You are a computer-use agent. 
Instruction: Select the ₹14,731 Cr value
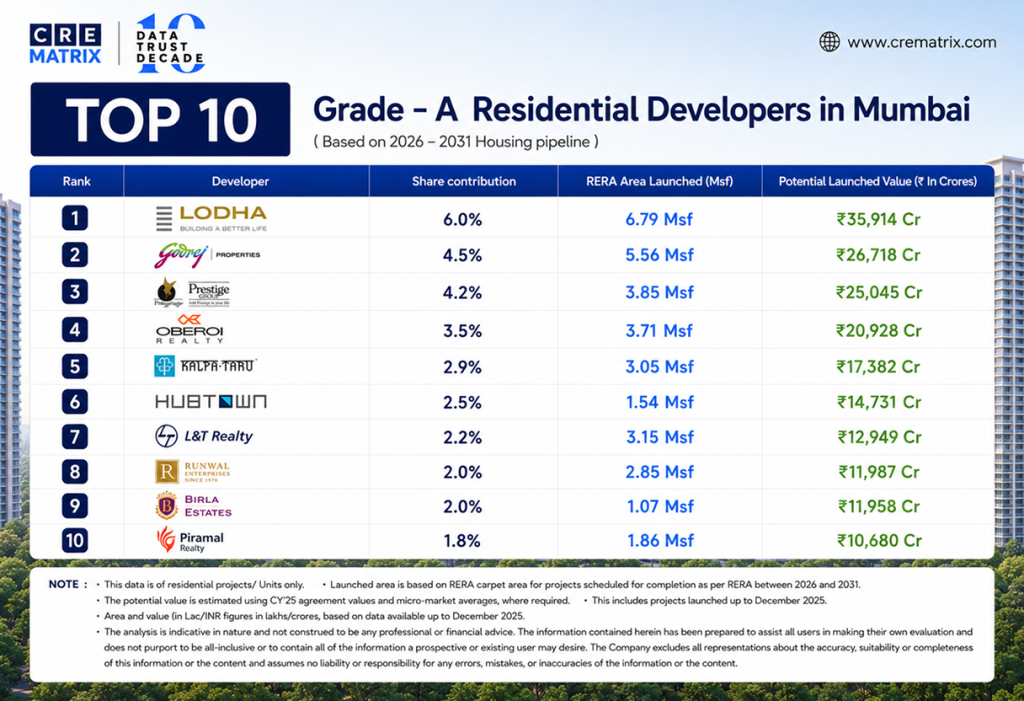879,402
